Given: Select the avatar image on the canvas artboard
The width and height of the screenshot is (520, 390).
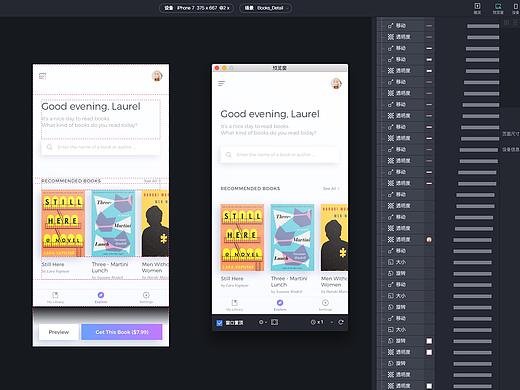Looking at the screenshot, I should coord(157,76).
